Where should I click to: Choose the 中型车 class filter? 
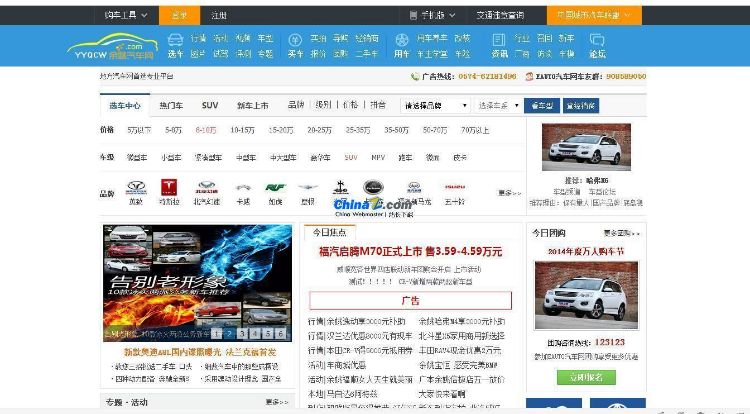pos(246,157)
